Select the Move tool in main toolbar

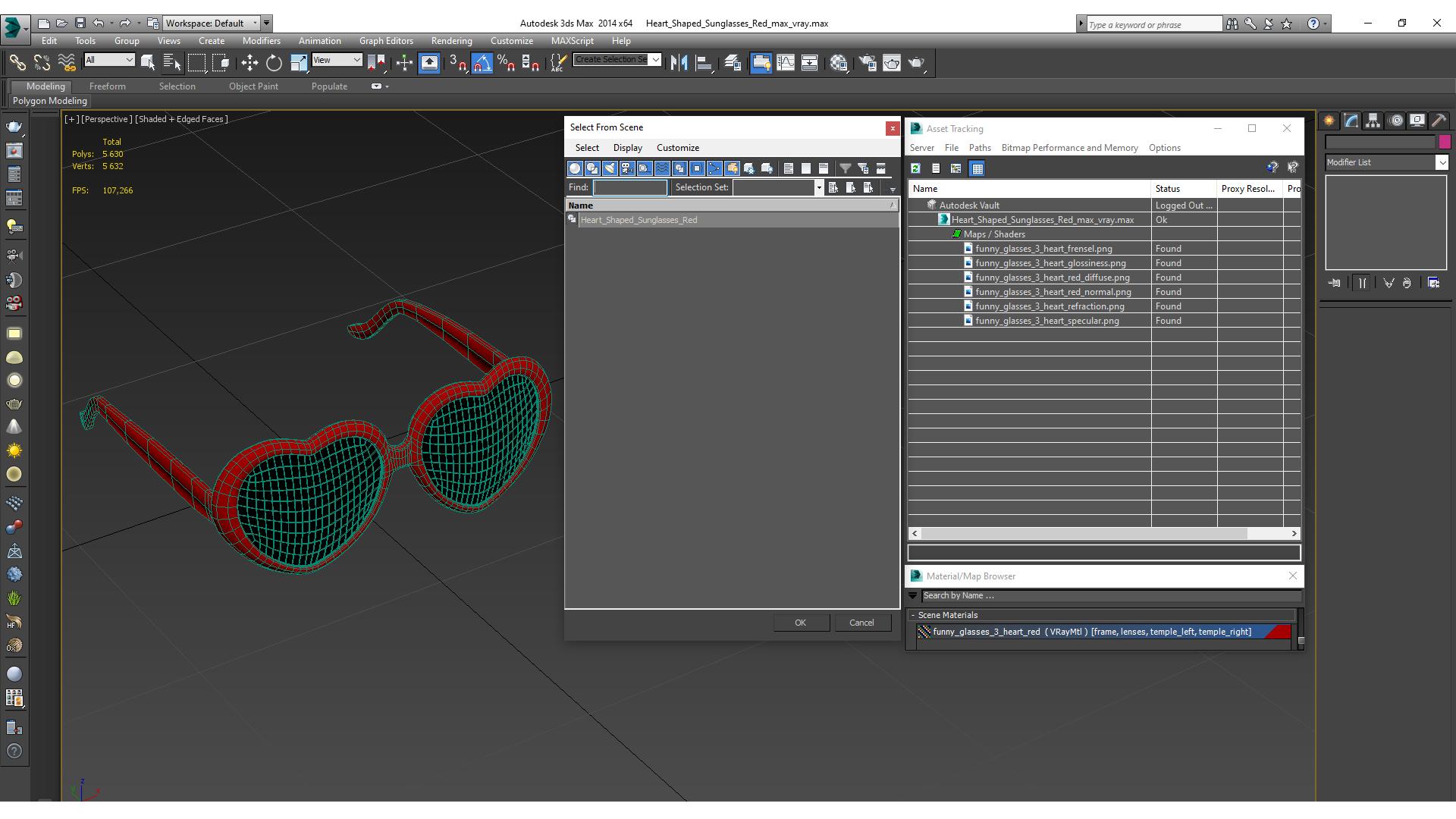(x=249, y=63)
